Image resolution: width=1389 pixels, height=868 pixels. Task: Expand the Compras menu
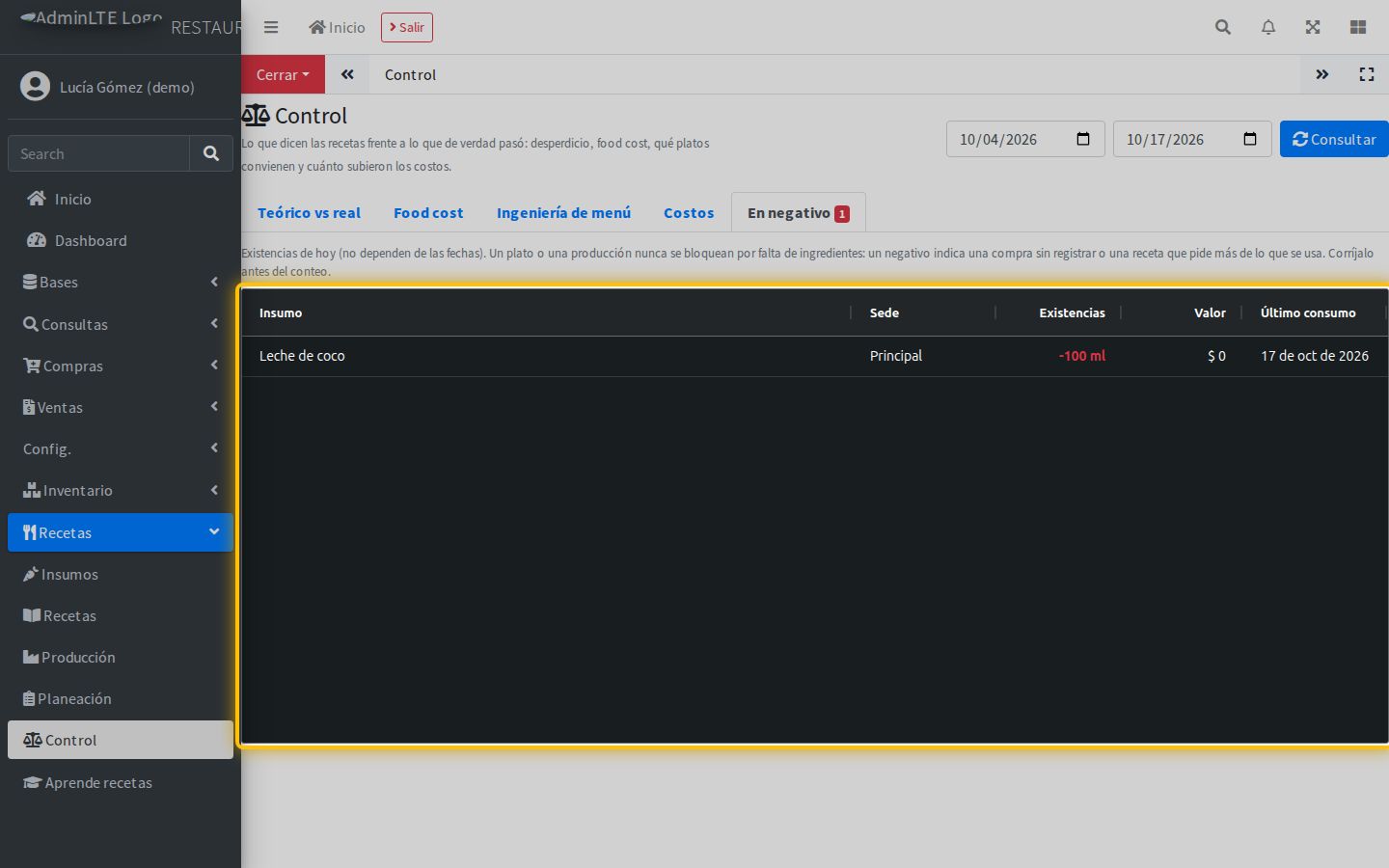pyautogui.click(x=121, y=366)
